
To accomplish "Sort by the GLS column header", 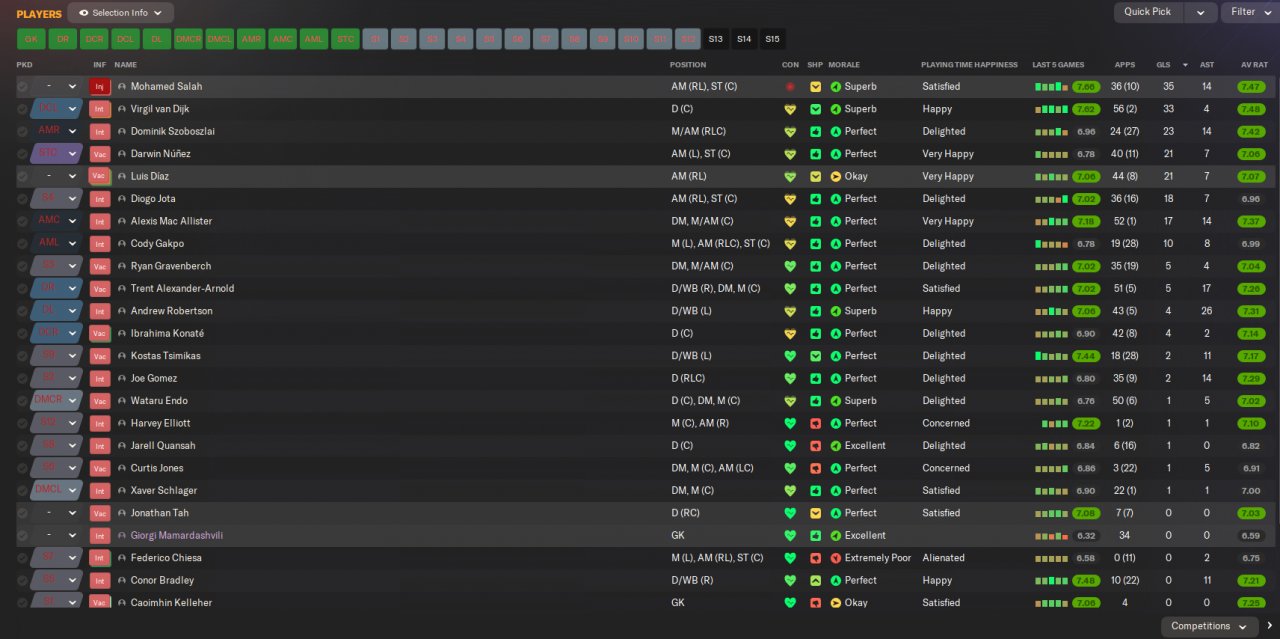I will 1163,65.
